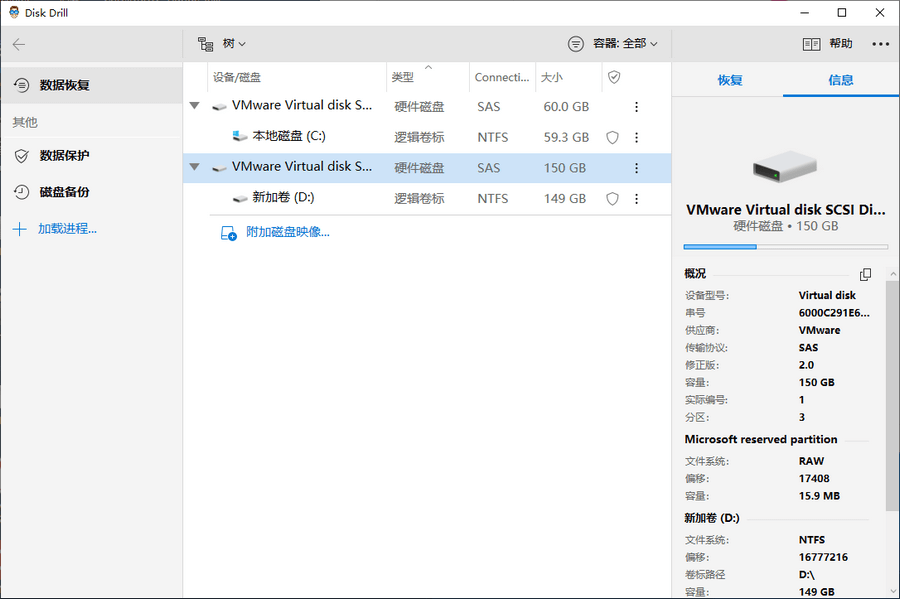Open the 树 view dropdown
Image resolution: width=900 pixels, height=599 pixels.
click(x=234, y=44)
